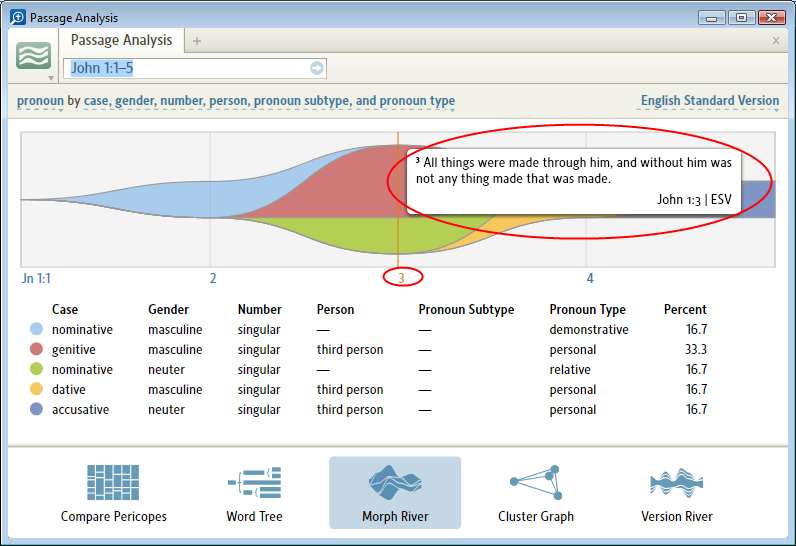796x546 pixels.
Task: Click the 'relative' pronoun type cell
Action: [x=570, y=369]
